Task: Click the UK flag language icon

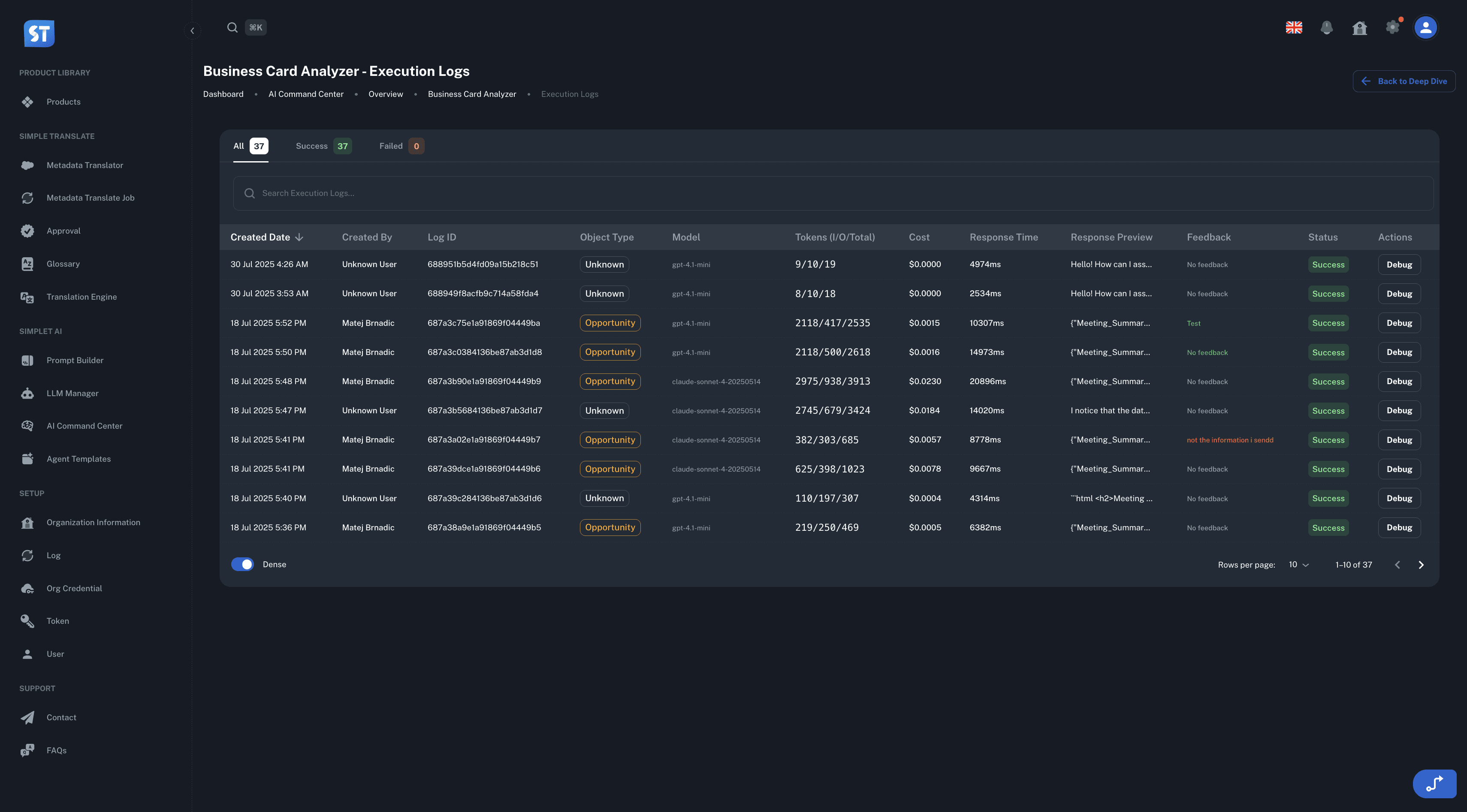Action: pyautogui.click(x=1294, y=27)
